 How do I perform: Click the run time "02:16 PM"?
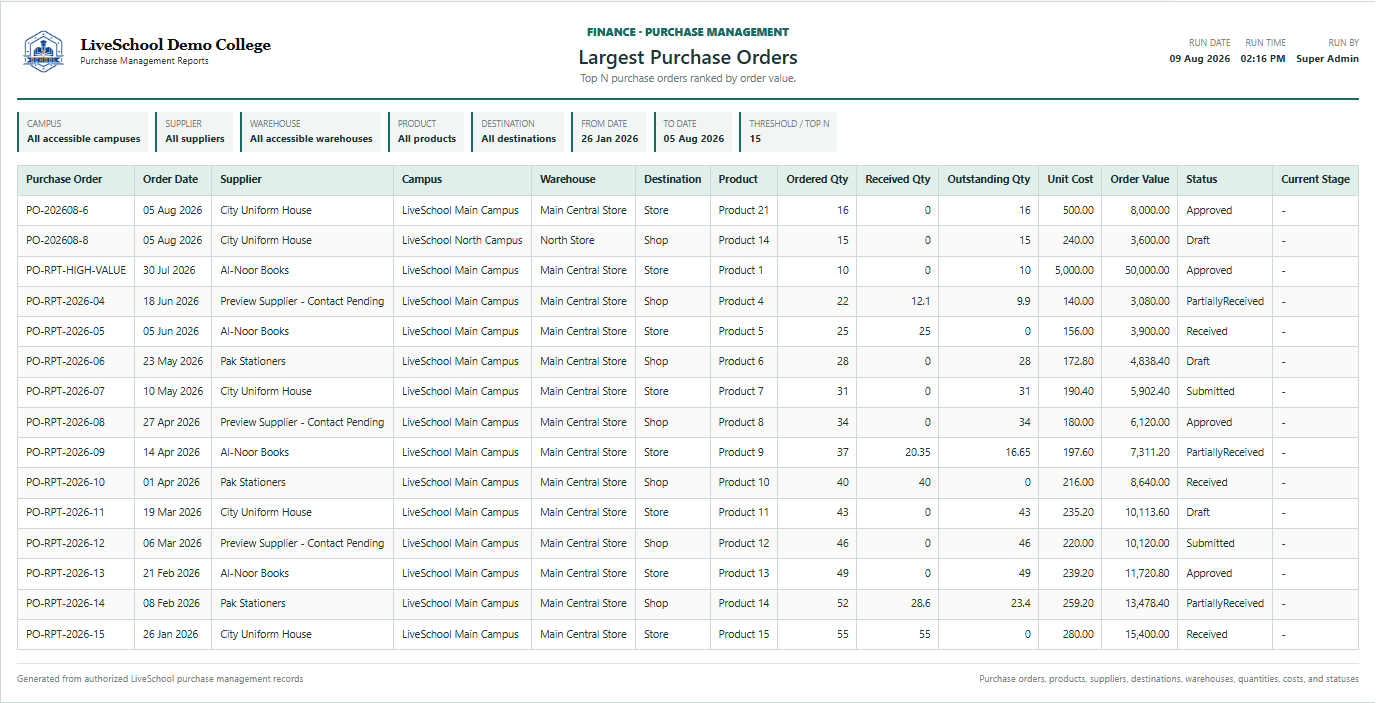click(1263, 59)
